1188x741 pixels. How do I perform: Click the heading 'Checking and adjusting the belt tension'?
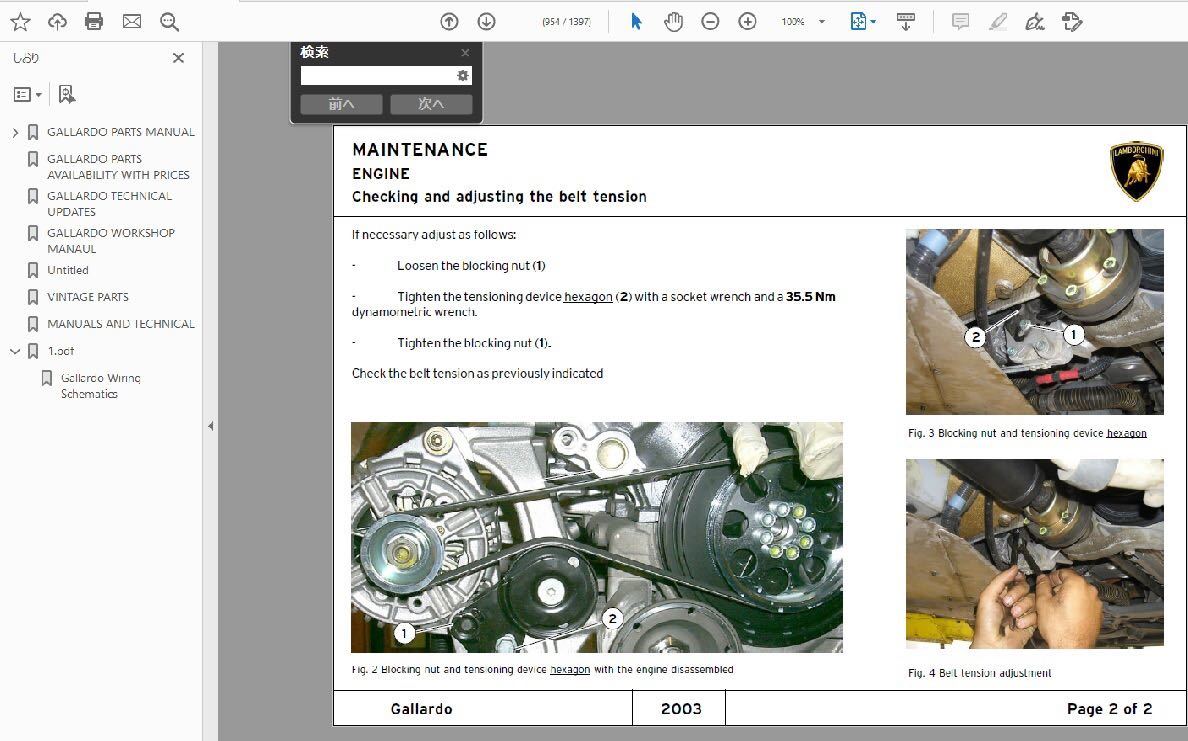(x=499, y=197)
